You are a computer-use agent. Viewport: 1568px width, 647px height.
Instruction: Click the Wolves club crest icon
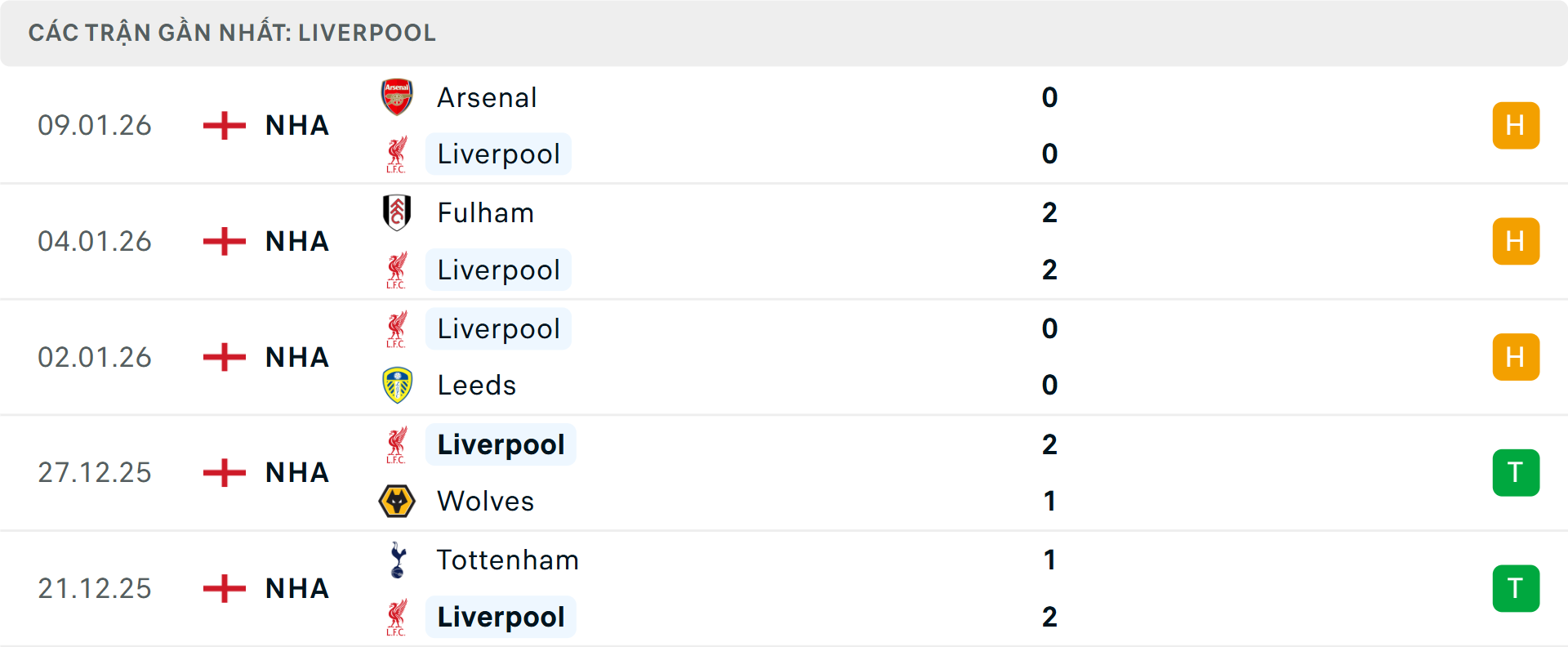coord(397,501)
